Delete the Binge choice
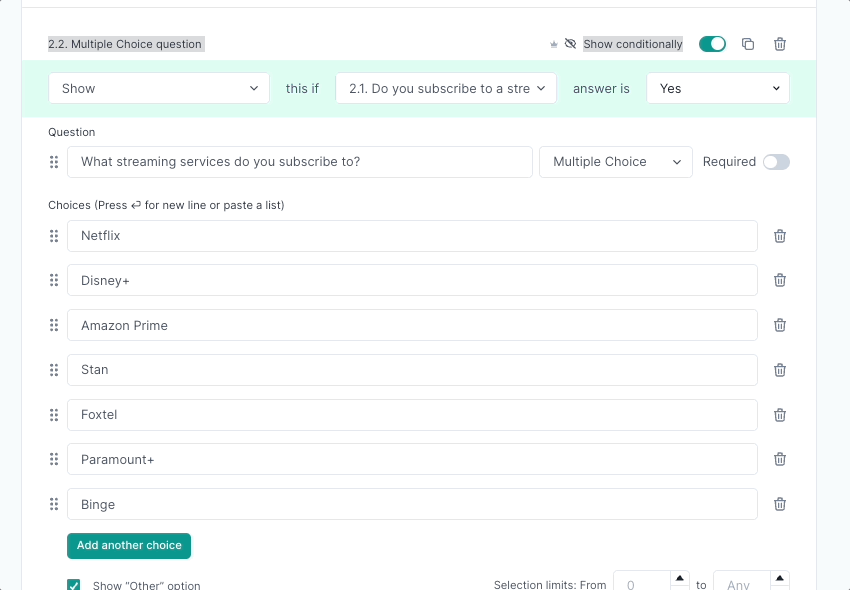850x590 pixels. click(780, 504)
